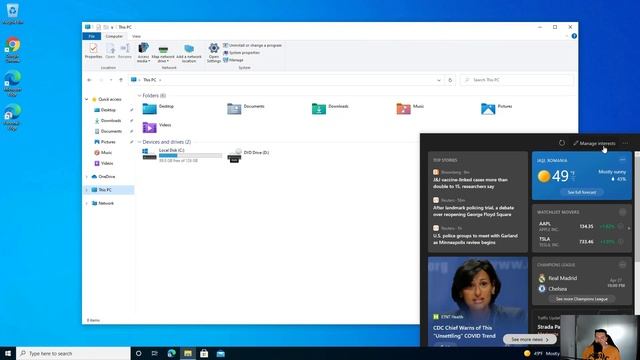
Task: Switch to the View ribbon tab
Action: (x=136, y=36)
